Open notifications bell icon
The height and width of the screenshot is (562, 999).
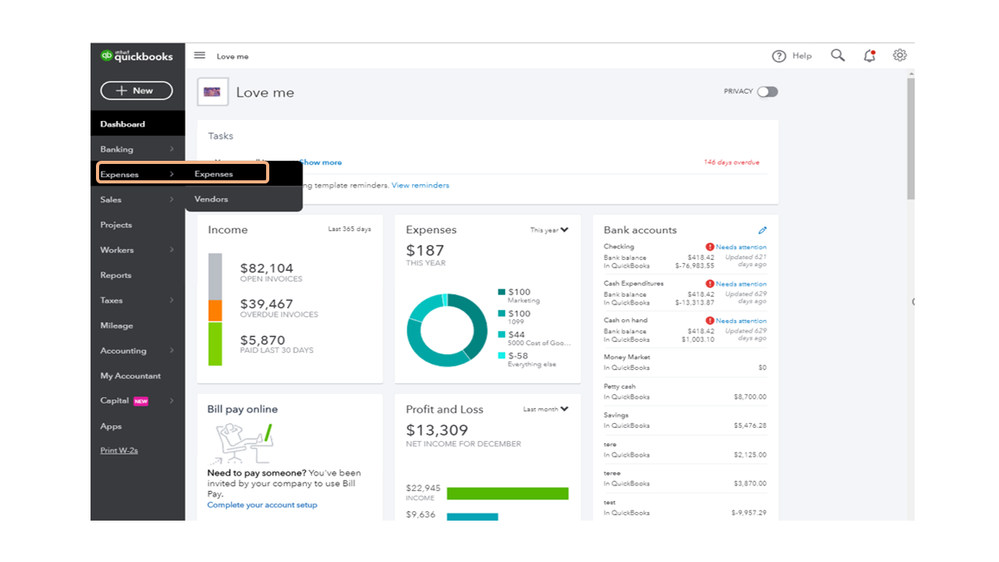[870, 55]
